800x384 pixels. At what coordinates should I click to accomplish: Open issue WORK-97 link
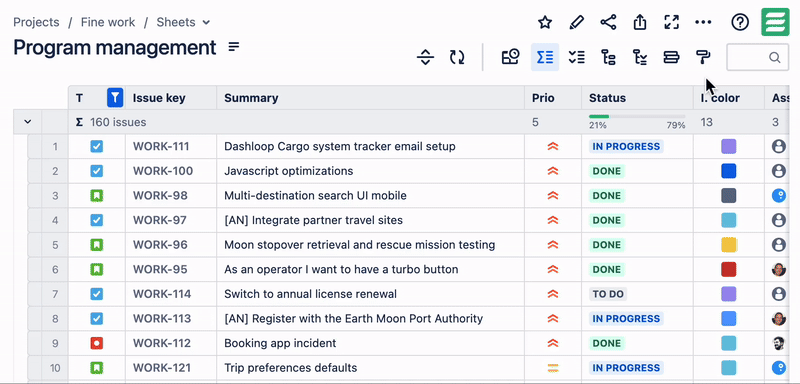(160, 220)
